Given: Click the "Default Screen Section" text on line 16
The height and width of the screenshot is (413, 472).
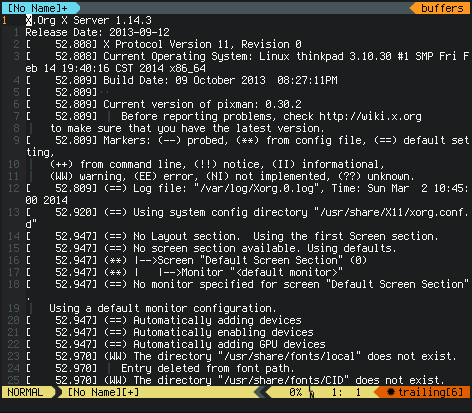Looking at the screenshot, I should [274, 260].
